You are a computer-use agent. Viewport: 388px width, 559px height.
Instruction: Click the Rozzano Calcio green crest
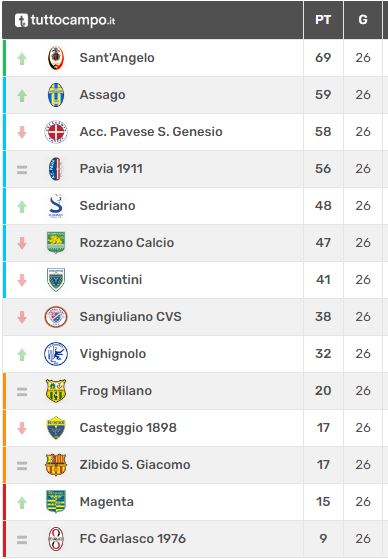(x=56, y=243)
